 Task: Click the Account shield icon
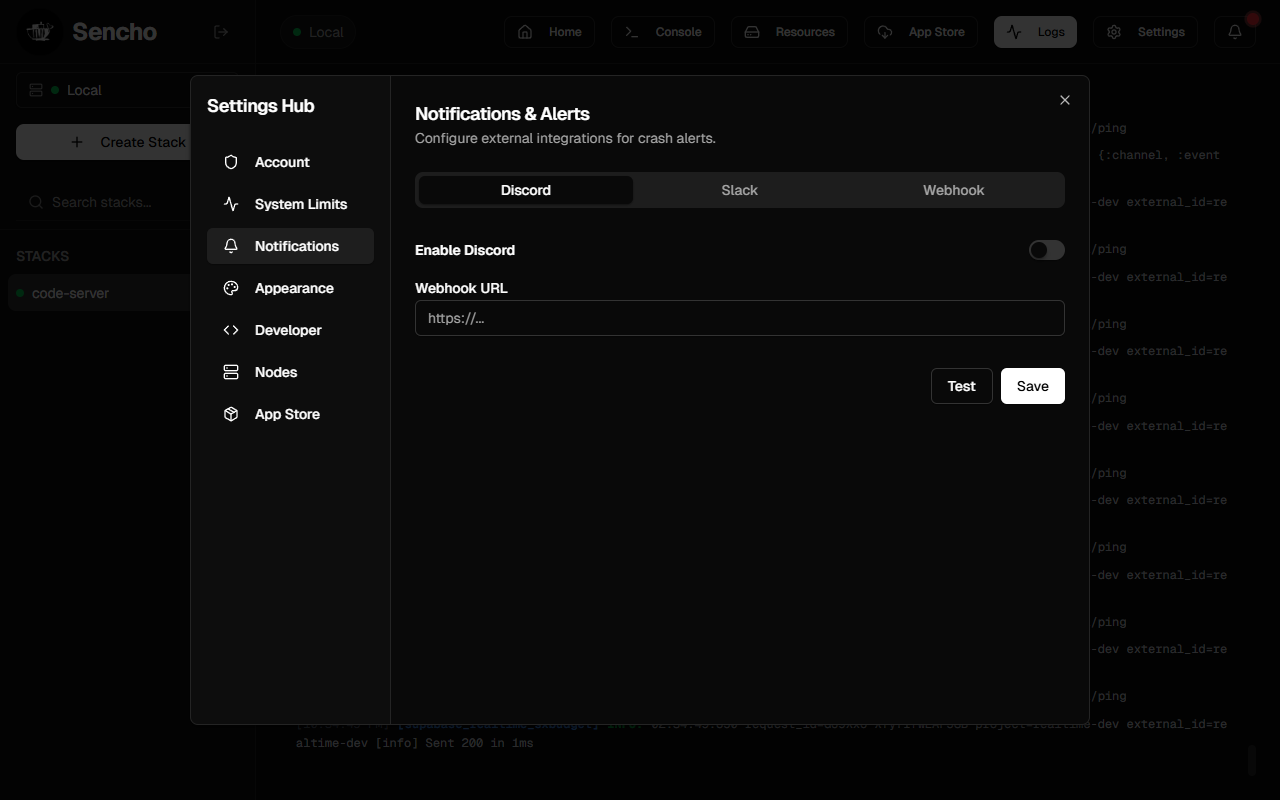[231, 162]
